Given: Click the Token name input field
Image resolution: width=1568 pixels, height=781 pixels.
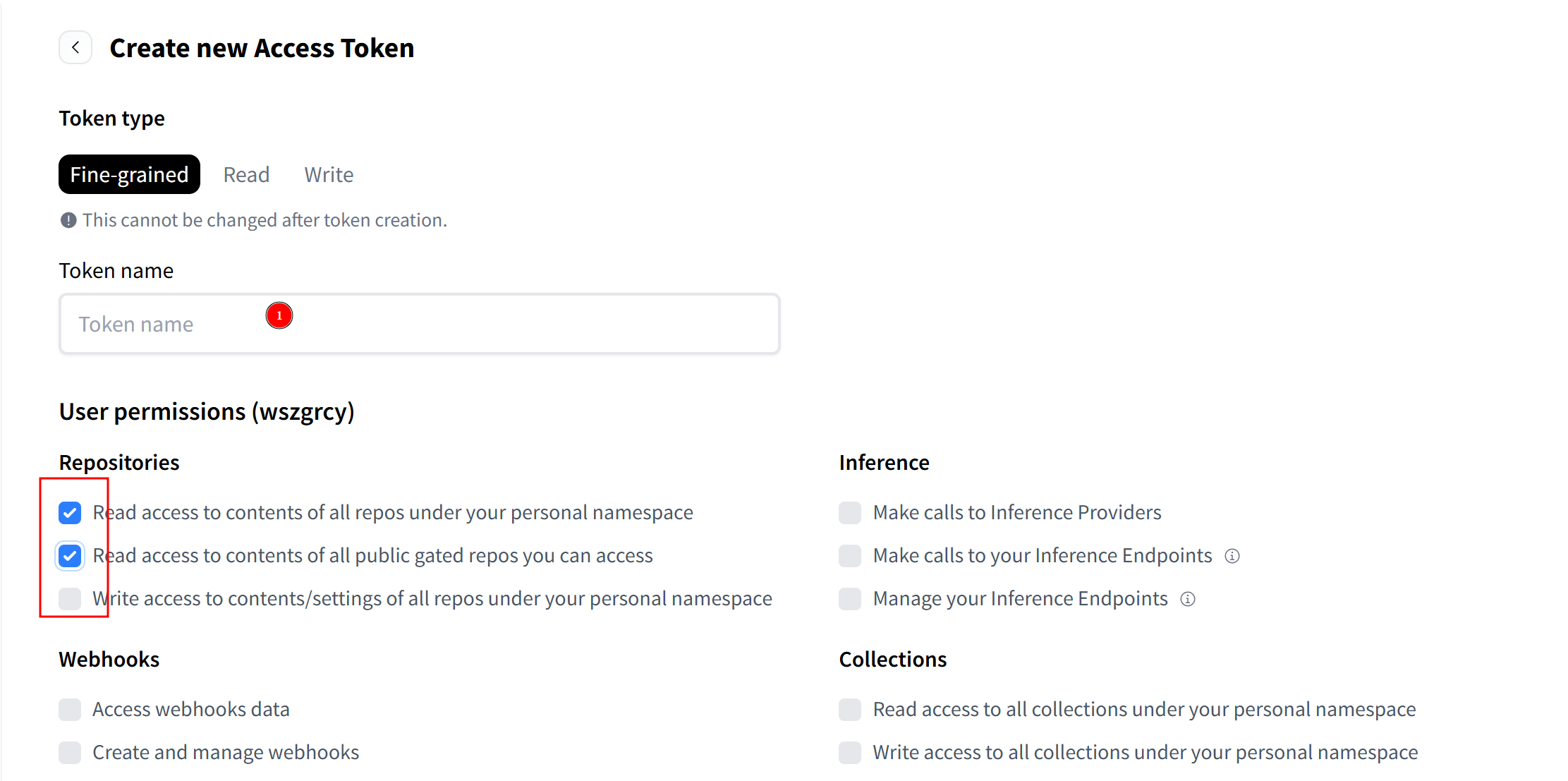Looking at the screenshot, I should click(494, 324).
